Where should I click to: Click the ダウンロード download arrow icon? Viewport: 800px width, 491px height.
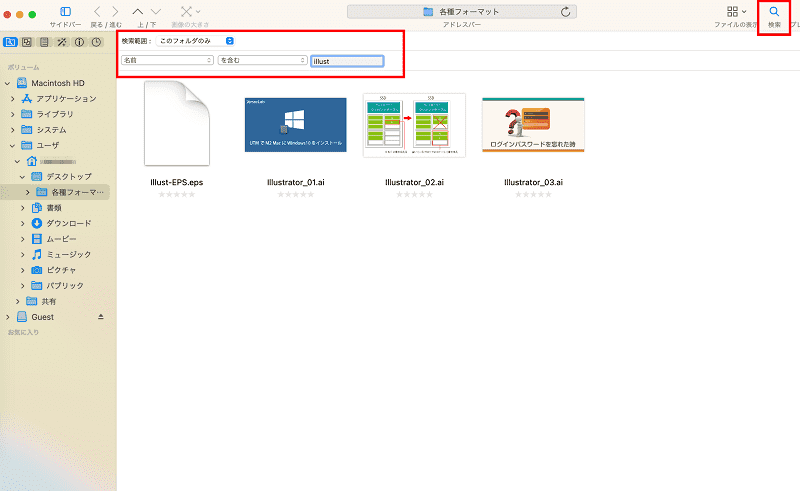[x=37, y=223]
